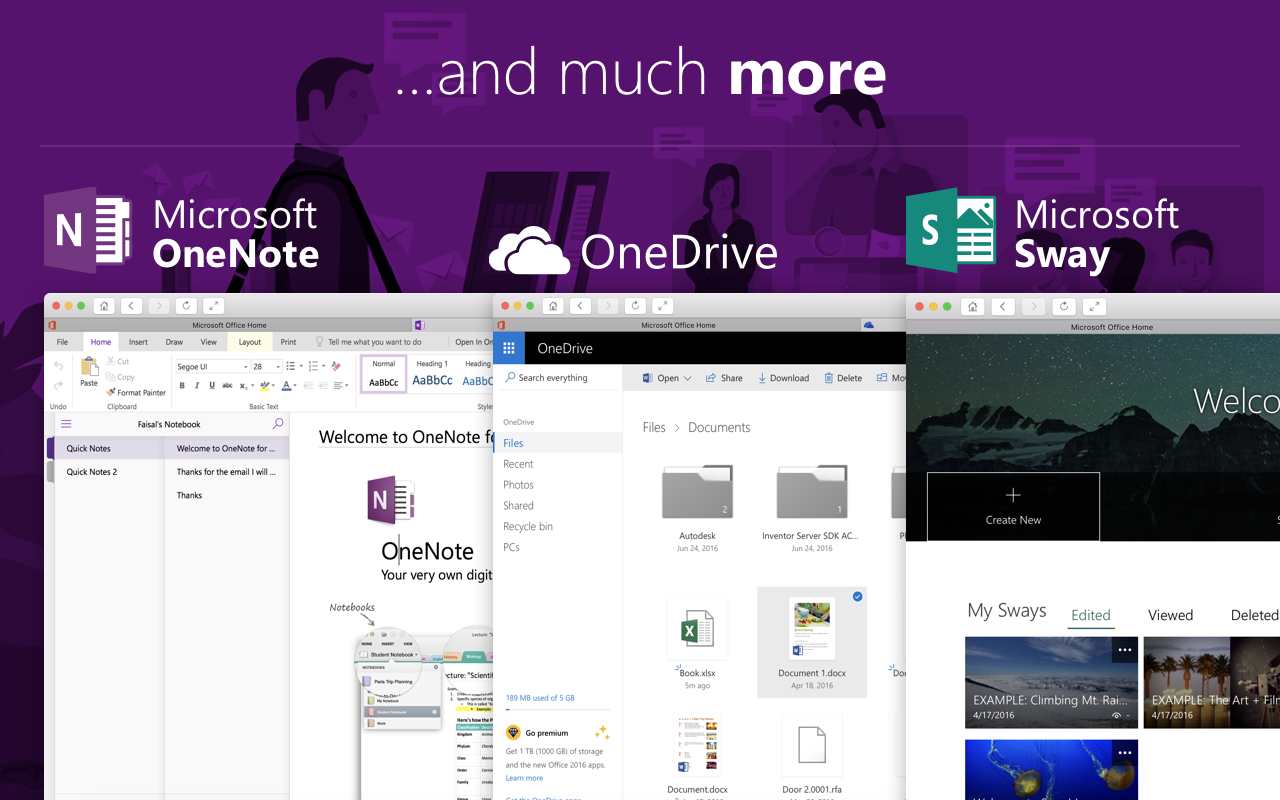Image resolution: width=1280 pixels, height=800 pixels.
Task: Expand the numbered list dropdown arrow
Action: (x=322, y=367)
